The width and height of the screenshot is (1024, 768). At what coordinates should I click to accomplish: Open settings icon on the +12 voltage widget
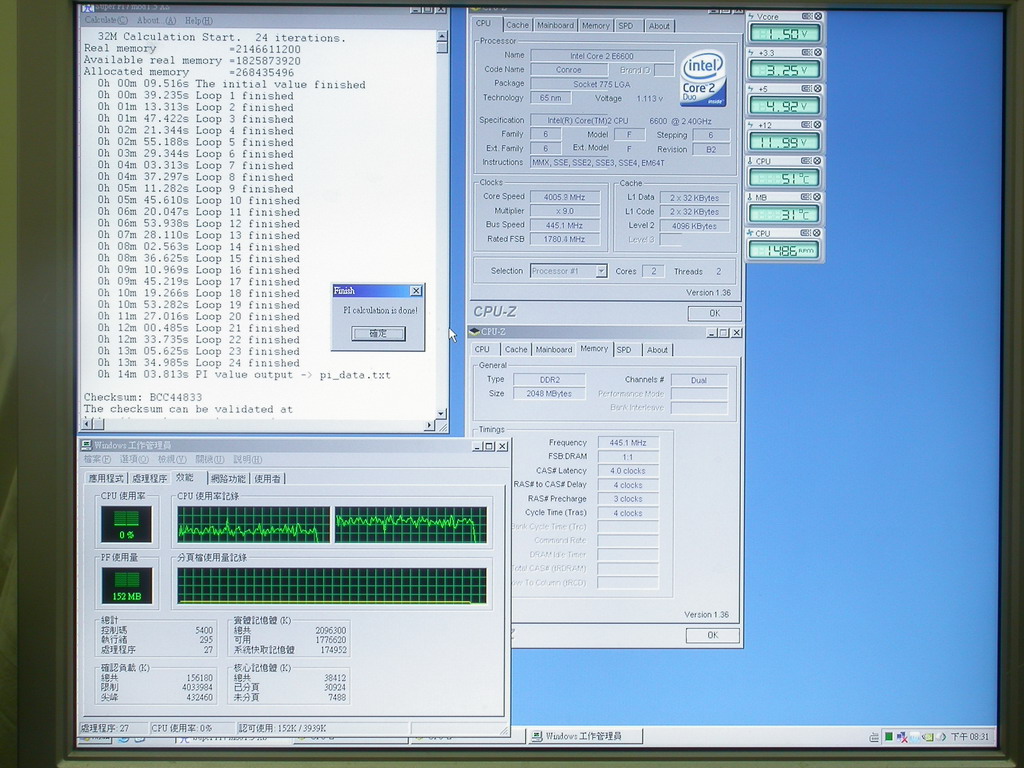807,125
